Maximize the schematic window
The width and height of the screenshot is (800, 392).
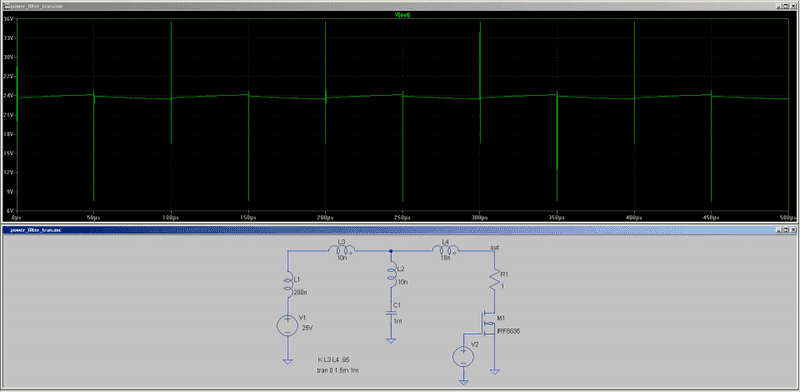click(786, 230)
